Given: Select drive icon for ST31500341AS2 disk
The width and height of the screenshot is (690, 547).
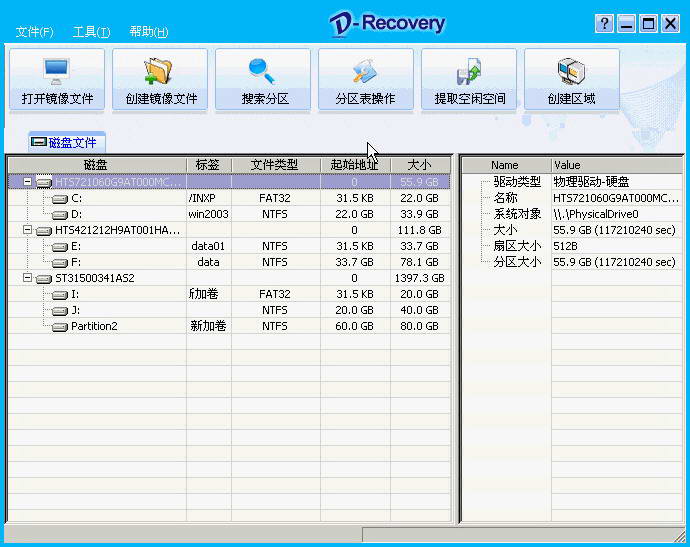Looking at the screenshot, I should (44, 279).
